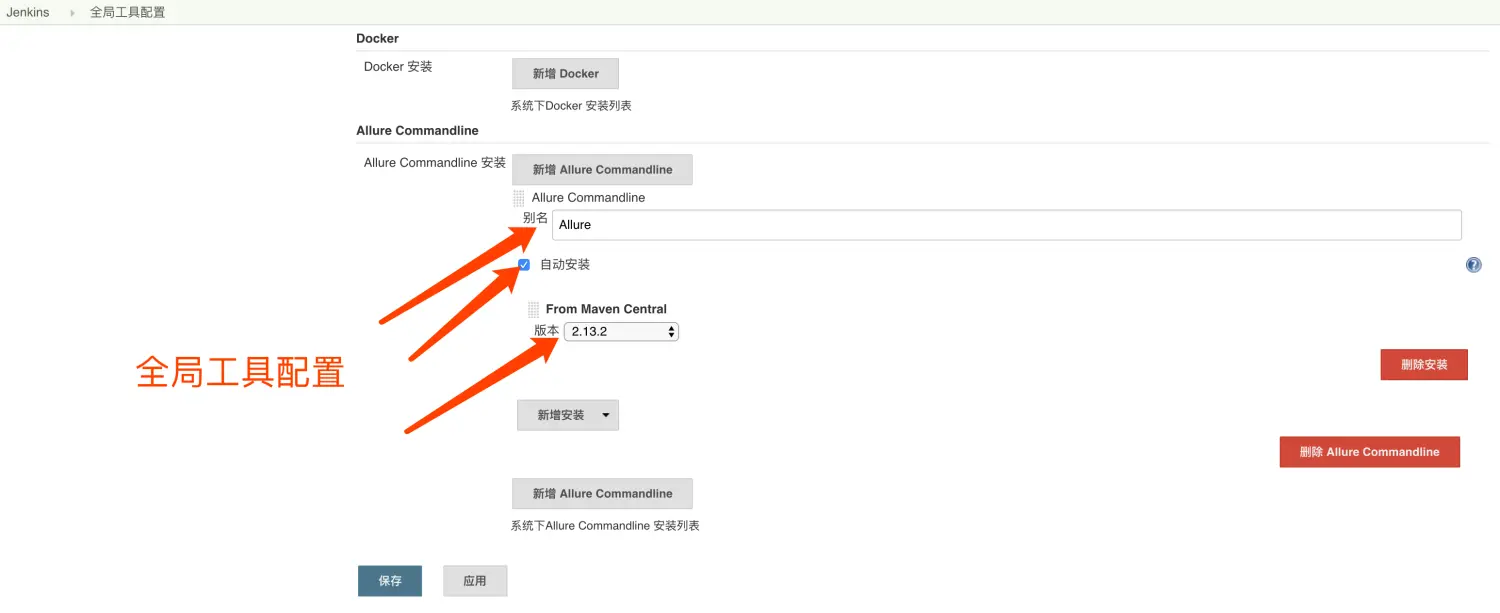Click the Jenkins breadcrumb link
This screenshot has height=613, width=1500.
point(28,13)
